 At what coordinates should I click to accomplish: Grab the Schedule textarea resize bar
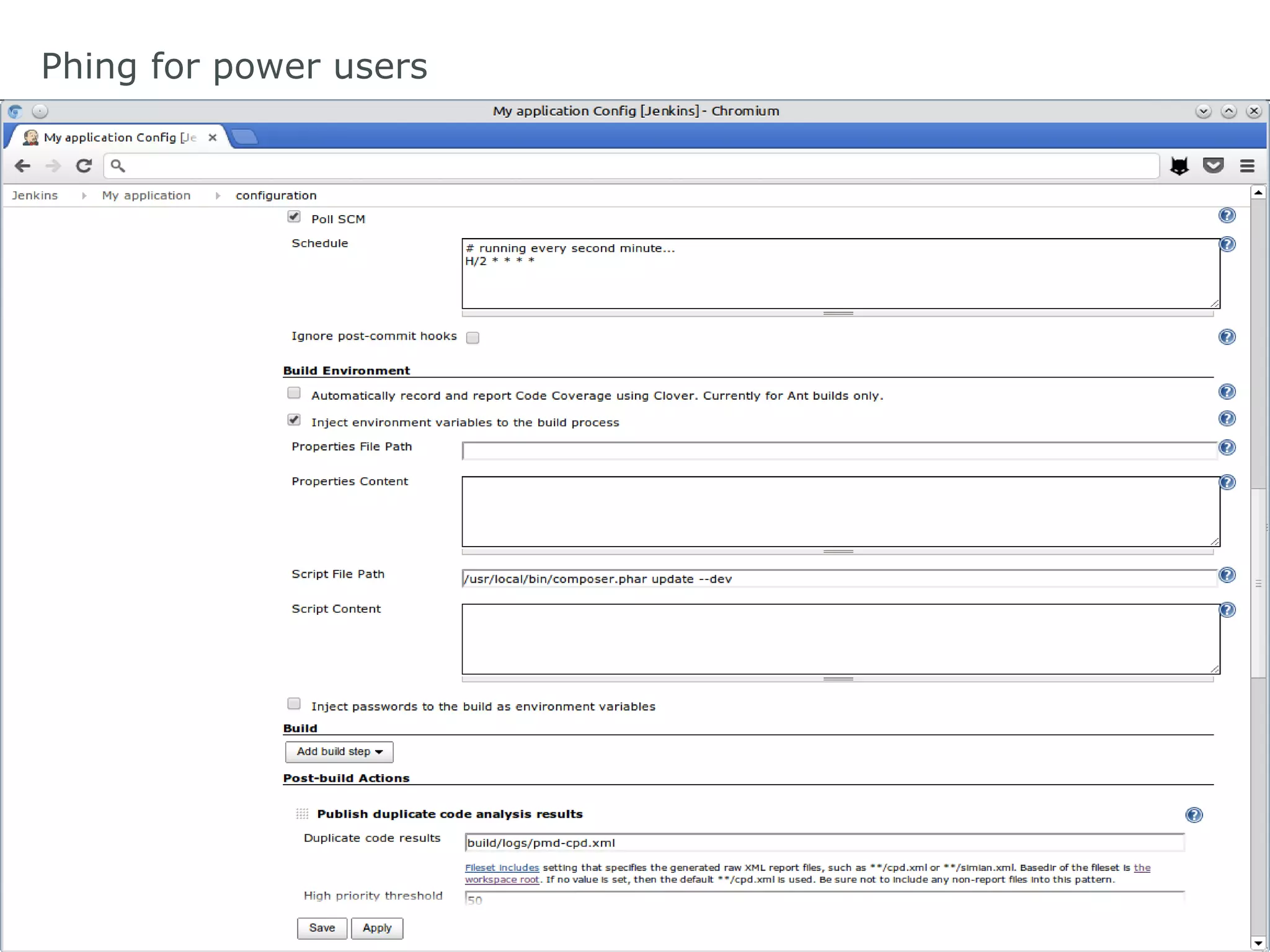click(838, 314)
